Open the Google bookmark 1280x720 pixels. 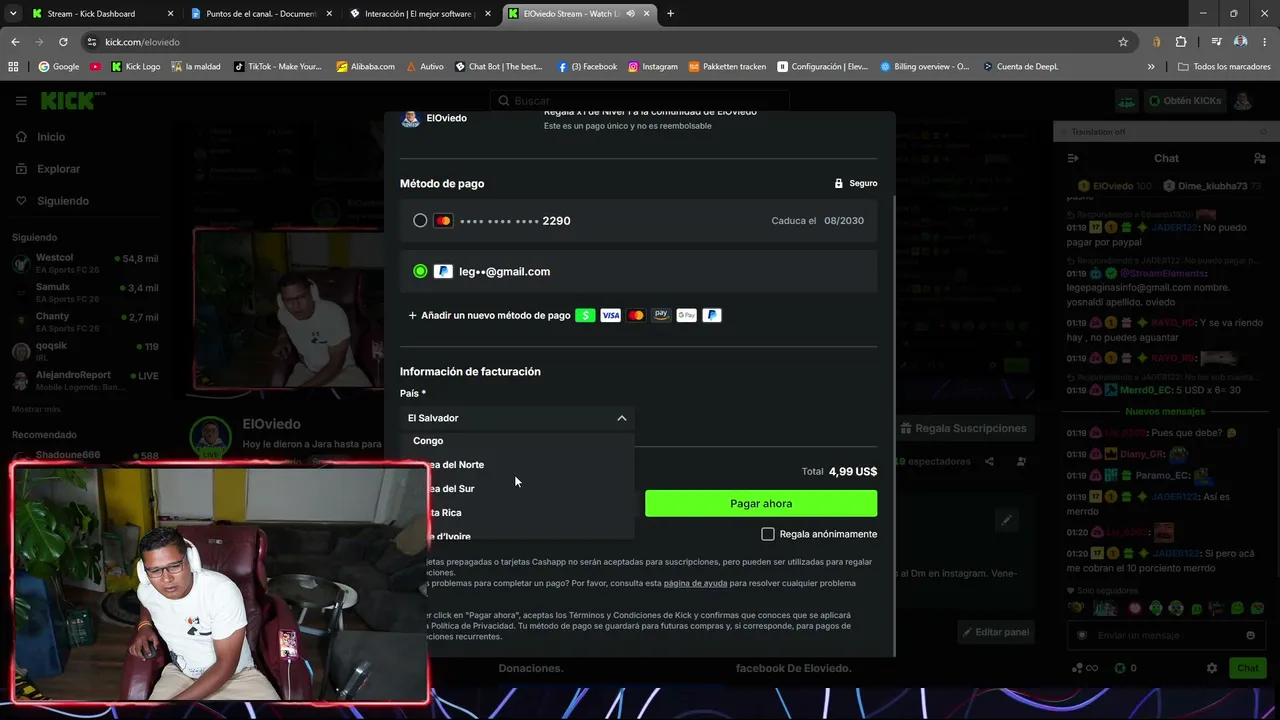(58, 67)
